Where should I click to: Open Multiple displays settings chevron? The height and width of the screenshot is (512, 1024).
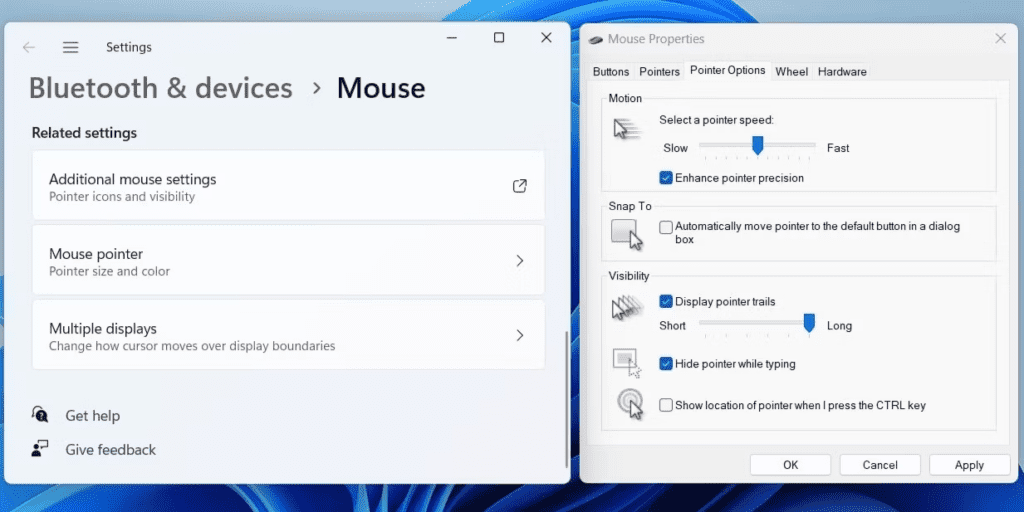(x=519, y=336)
